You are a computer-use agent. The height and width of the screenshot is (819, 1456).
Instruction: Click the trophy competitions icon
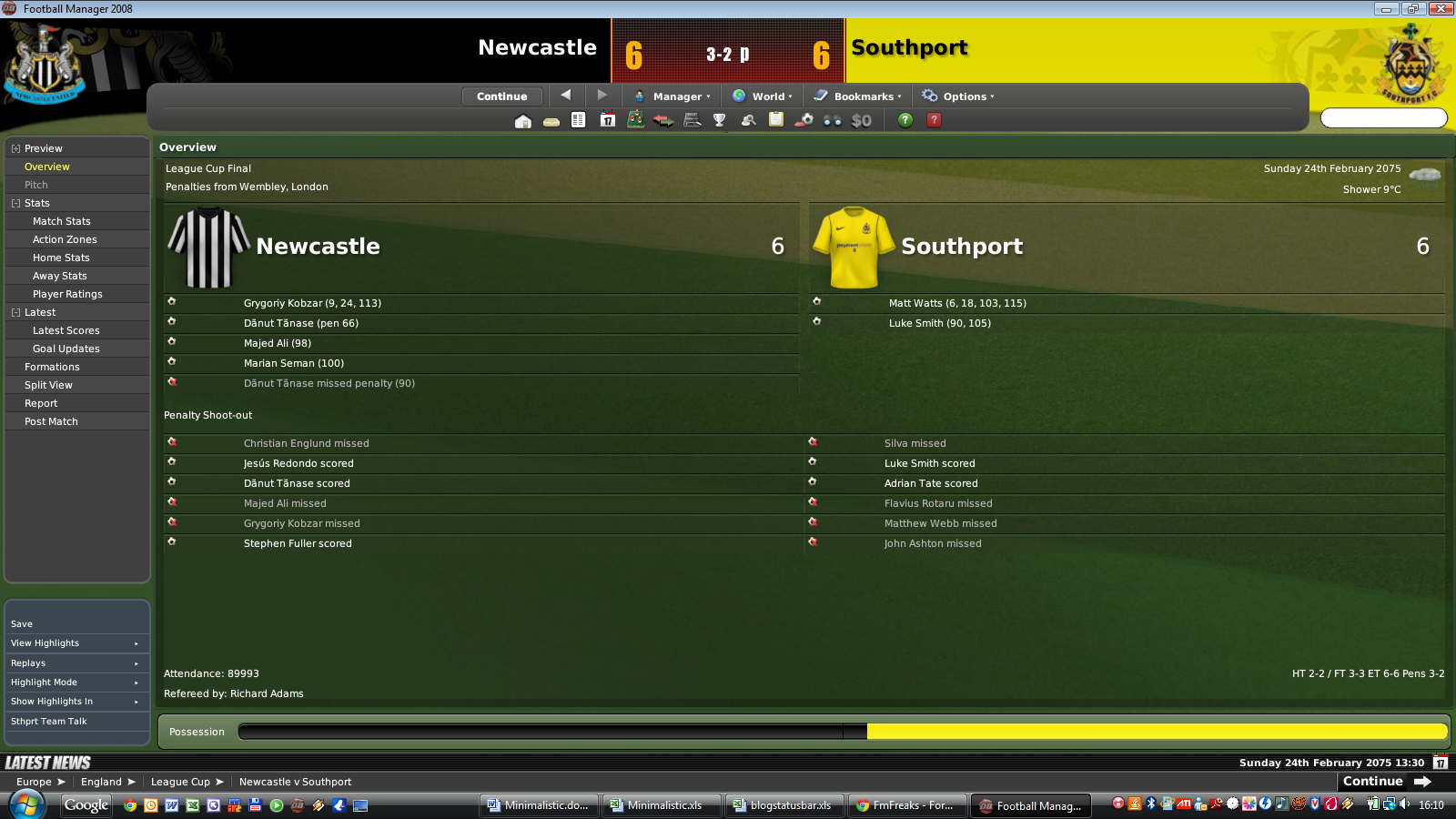pyautogui.click(x=720, y=120)
